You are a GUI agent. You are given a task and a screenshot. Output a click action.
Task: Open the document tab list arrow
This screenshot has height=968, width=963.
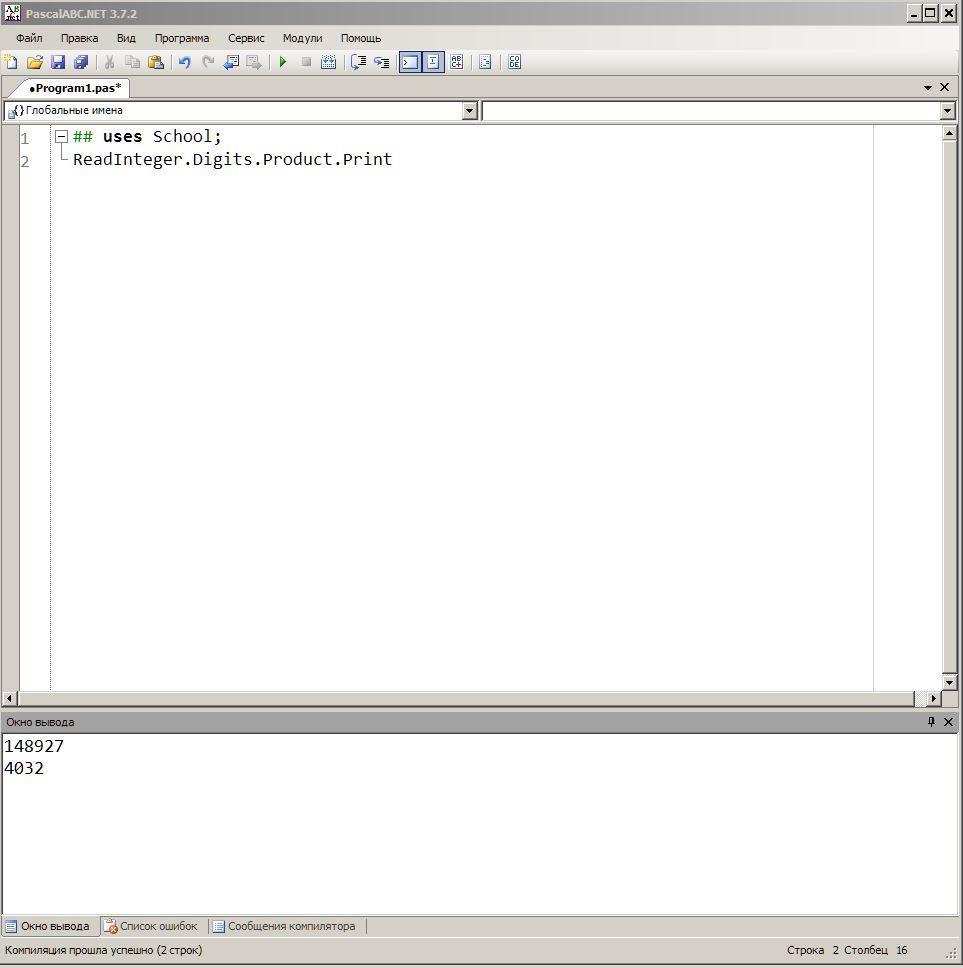tap(928, 88)
